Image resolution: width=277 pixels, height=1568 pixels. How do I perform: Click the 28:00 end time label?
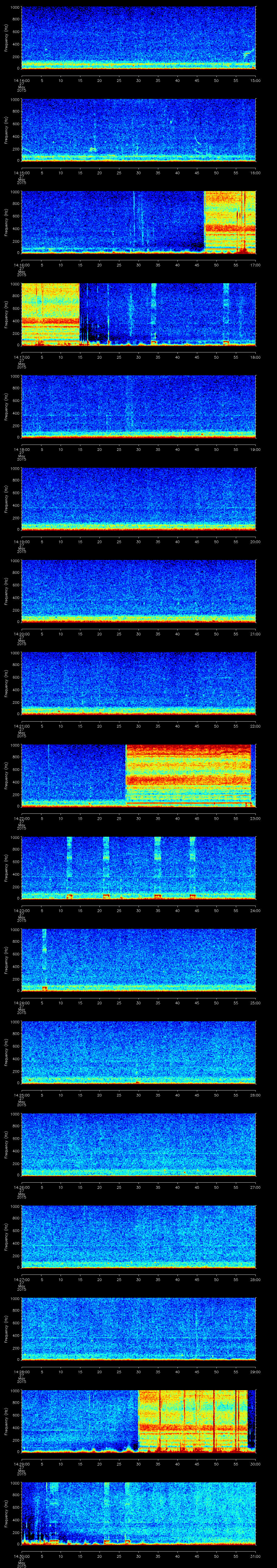[256, 1279]
